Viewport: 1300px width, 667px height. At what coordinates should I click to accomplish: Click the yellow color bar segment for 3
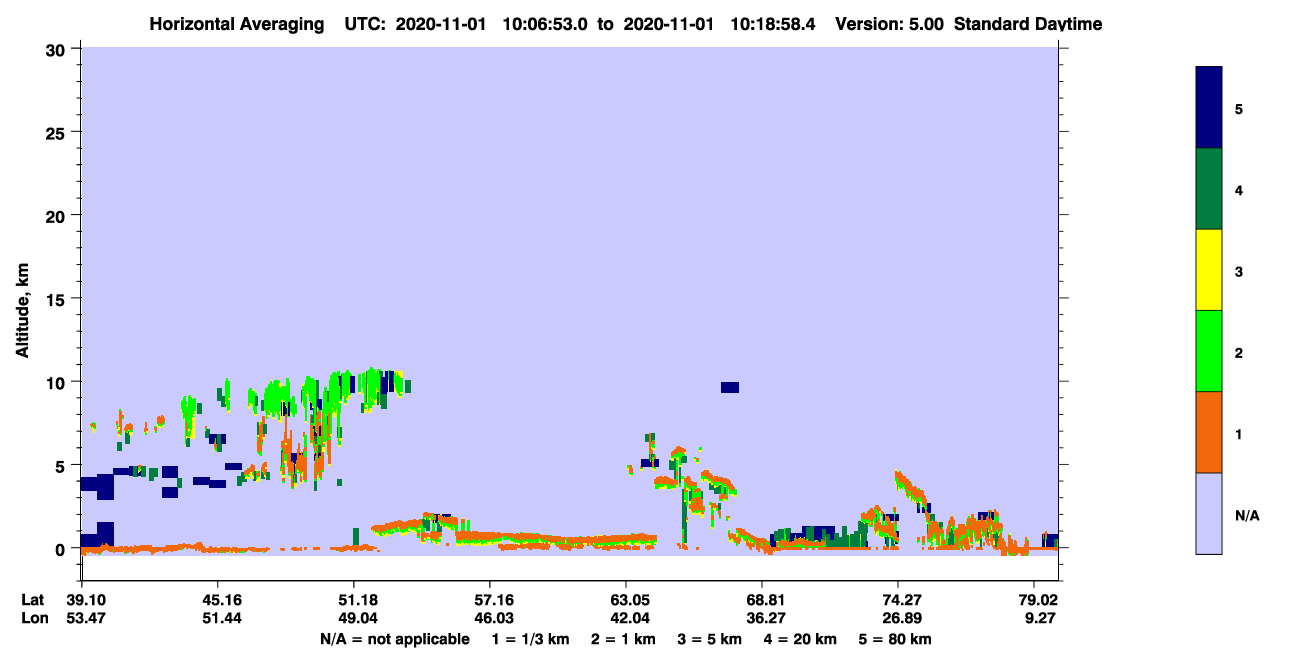click(x=1209, y=270)
